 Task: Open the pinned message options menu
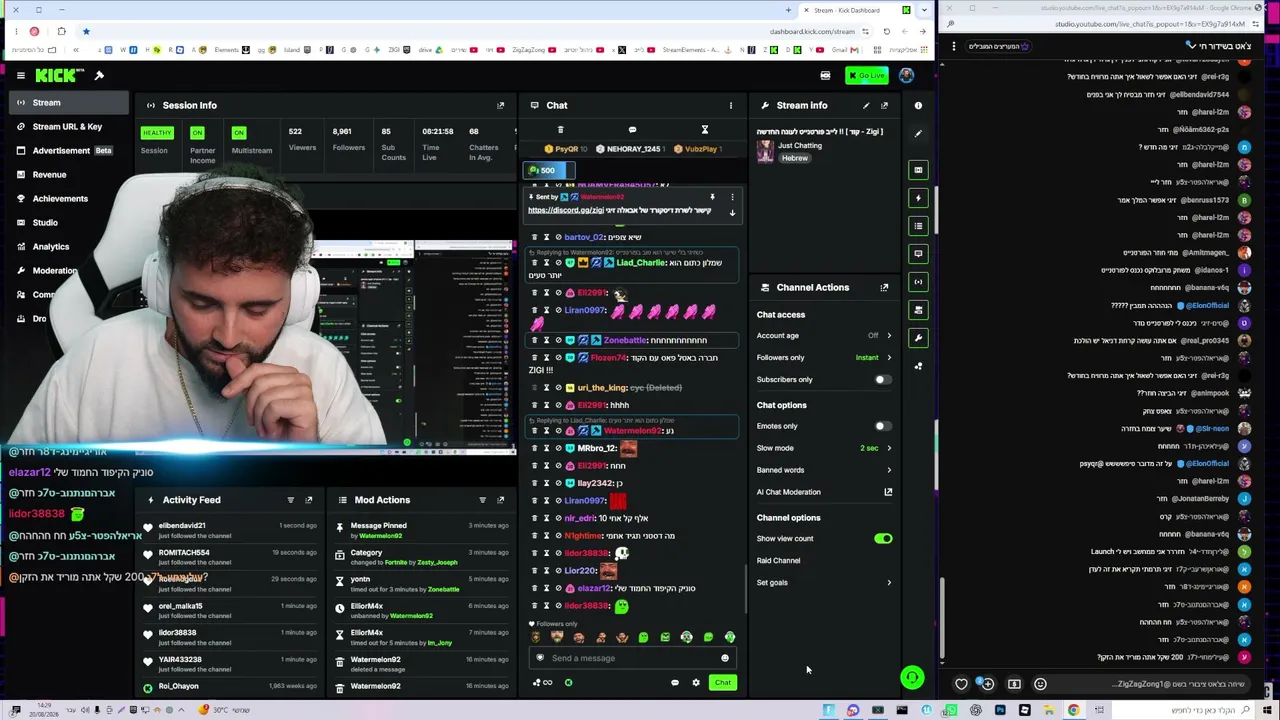[732, 197]
